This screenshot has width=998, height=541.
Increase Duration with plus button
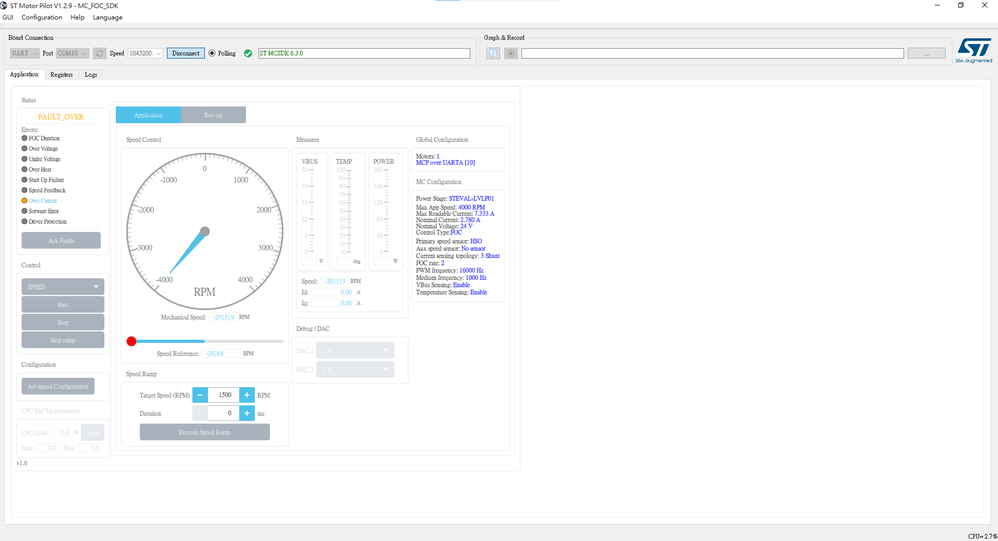tap(247, 414)
